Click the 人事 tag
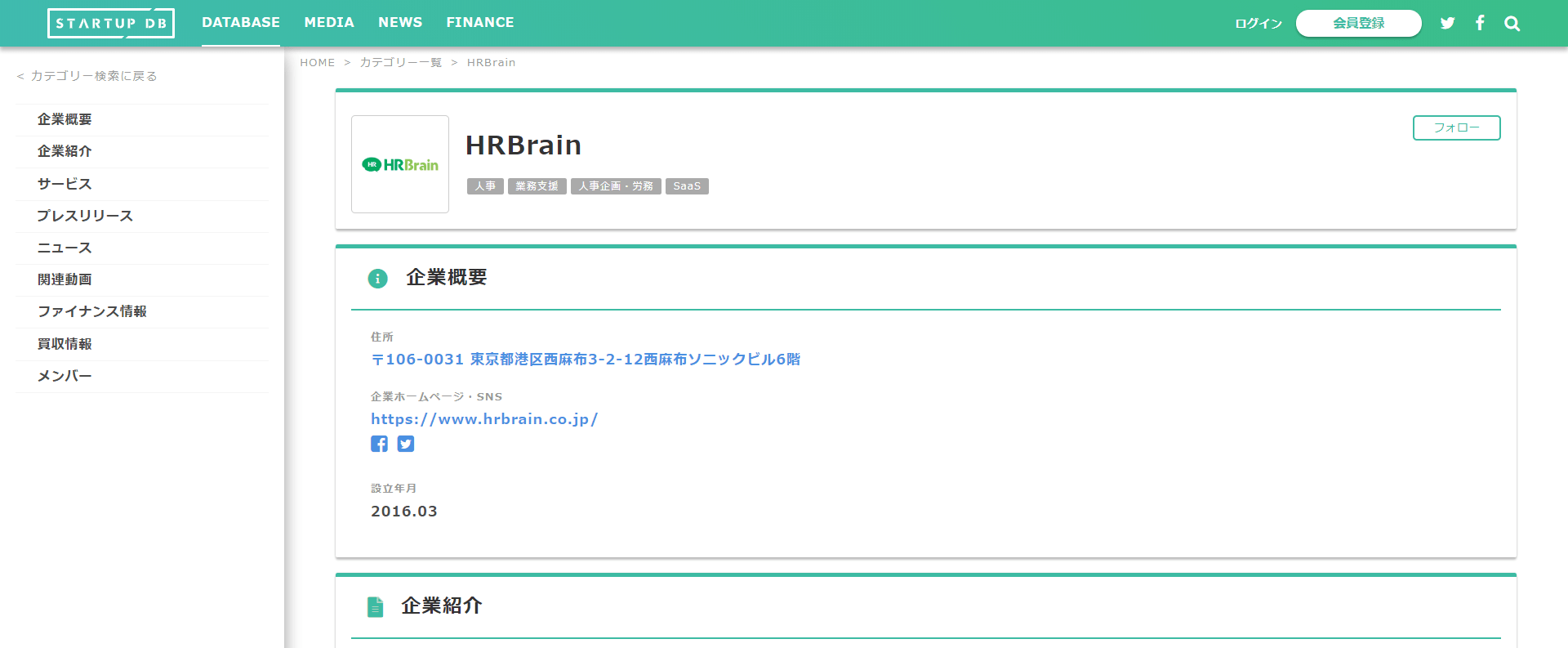 tap(485, 186)
